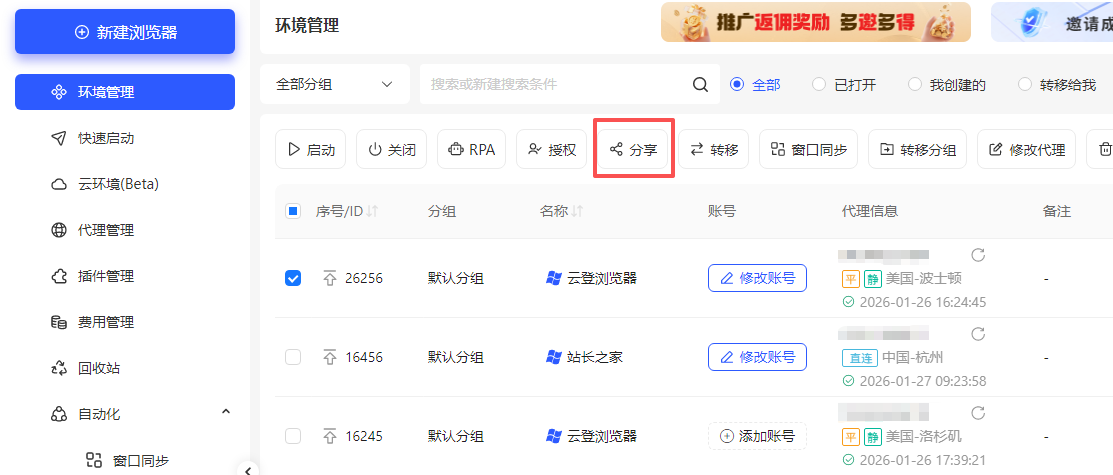Open the 推广返佣奖励 promotion banner
The image size is (1113, 475).
pos(816,22)
